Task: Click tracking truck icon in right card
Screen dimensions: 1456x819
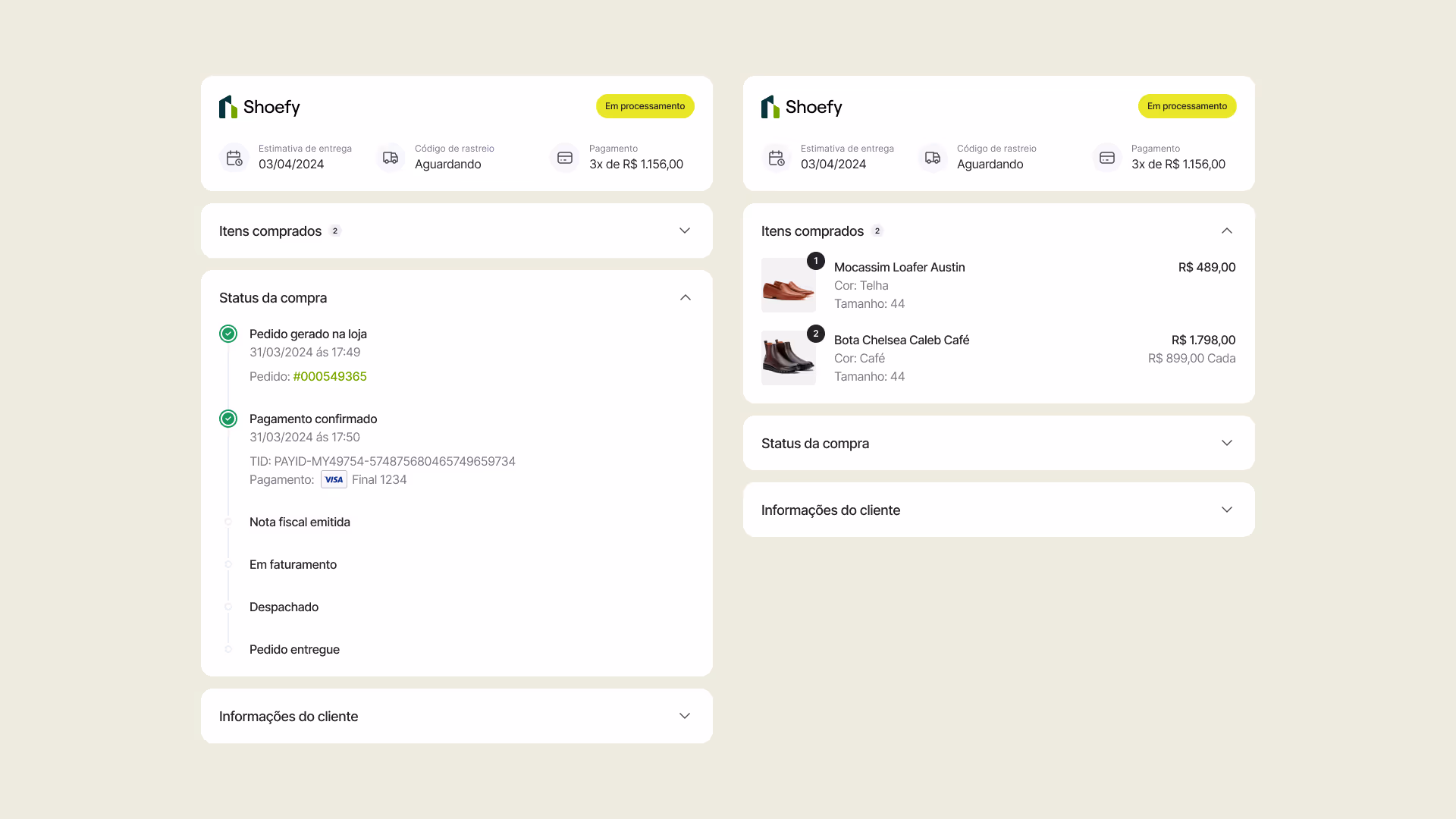Action: [933, 158]
